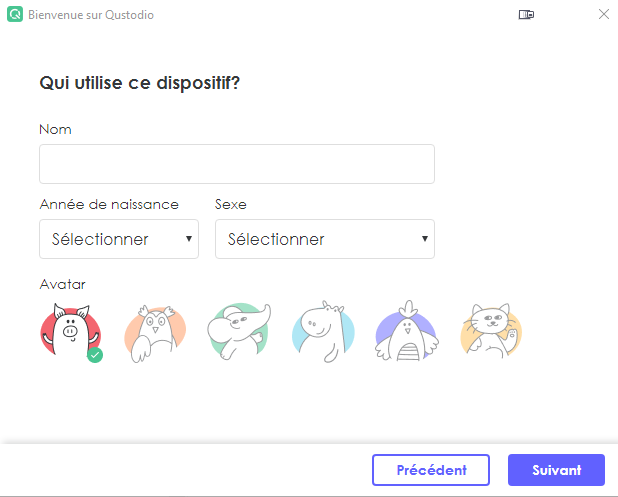The height and width of the screenshot is (497, 618).
Task: Select the pig avatar
Action: [x=71, y=332]
